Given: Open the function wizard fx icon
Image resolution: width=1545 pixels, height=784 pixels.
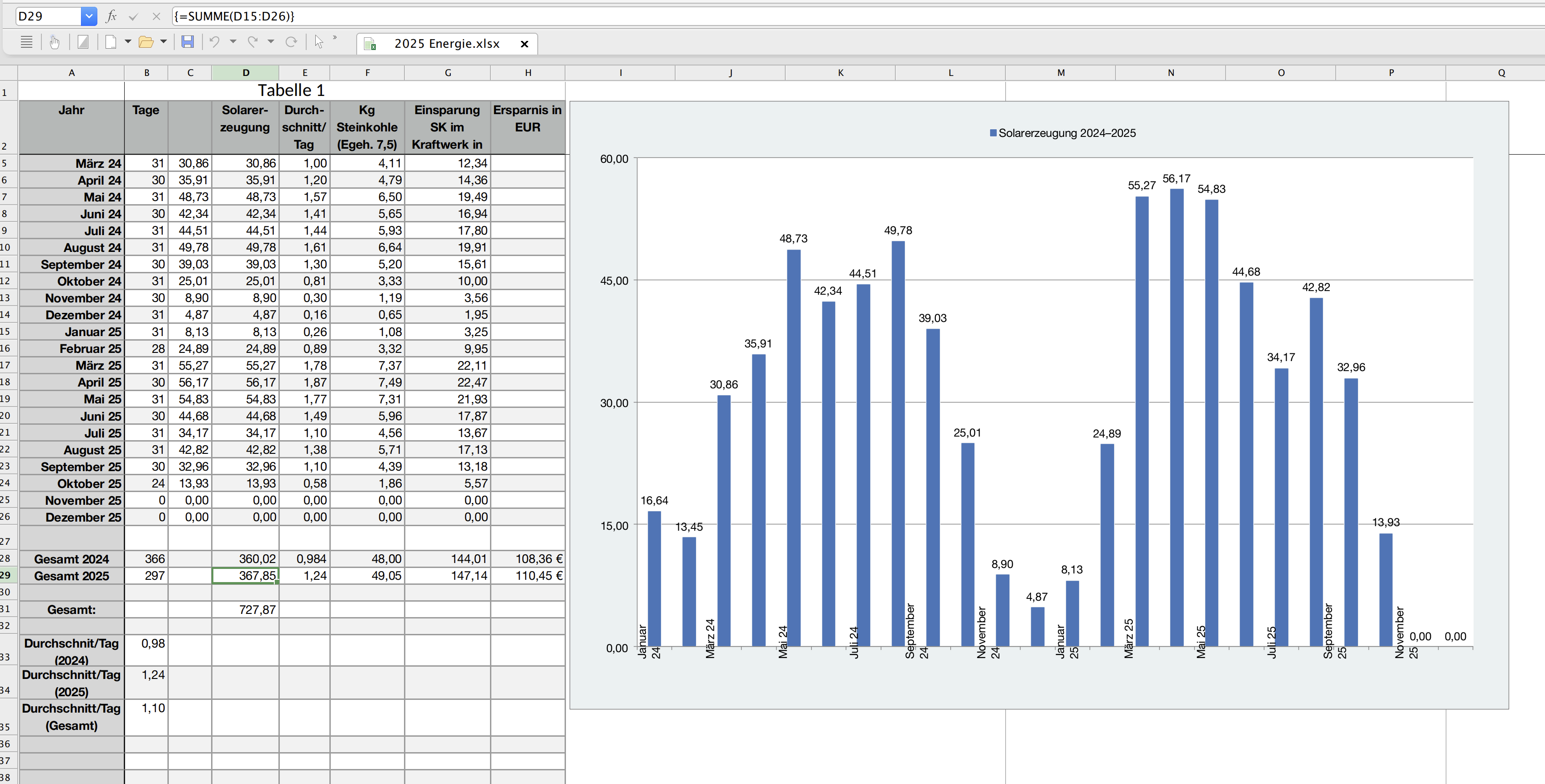Looking at the screenshot, I should point(111,16).
